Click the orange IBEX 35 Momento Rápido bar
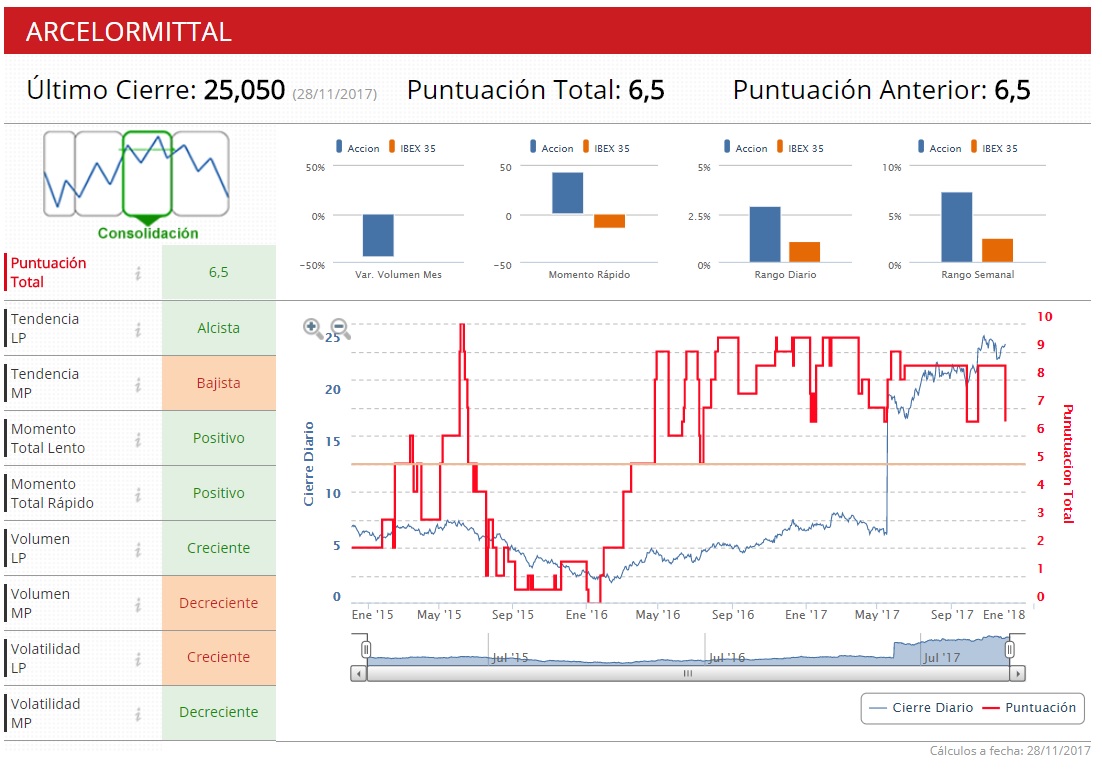This screenshot has width=1102, height=774. (609, 221)
